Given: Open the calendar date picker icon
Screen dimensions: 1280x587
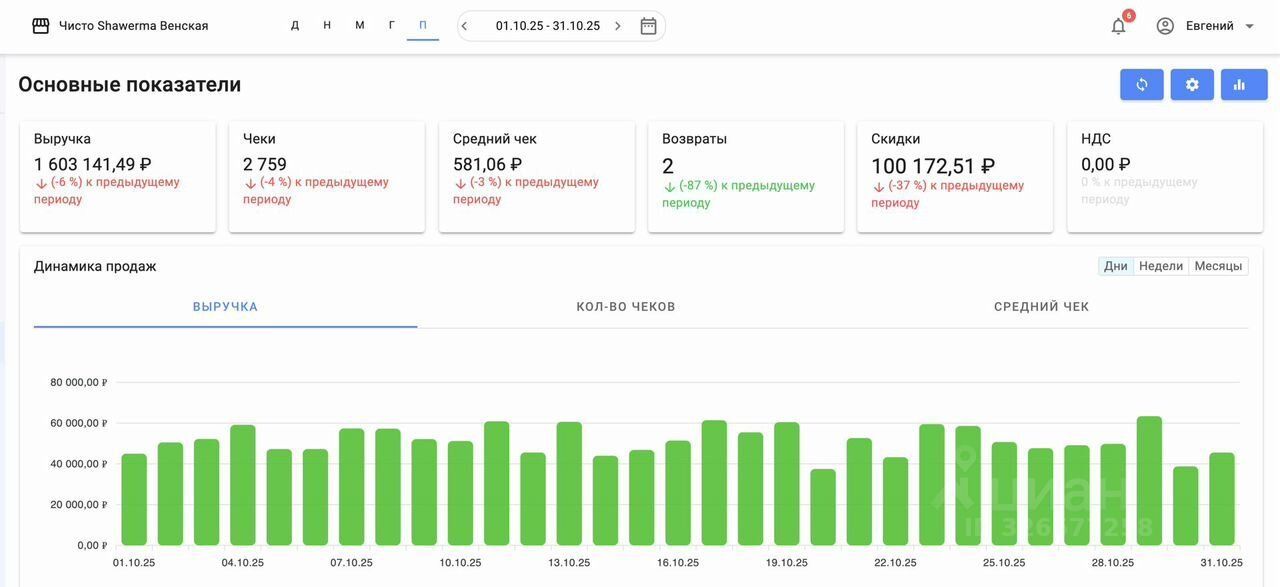Looking at the screenshot, I should coord(648,26).
